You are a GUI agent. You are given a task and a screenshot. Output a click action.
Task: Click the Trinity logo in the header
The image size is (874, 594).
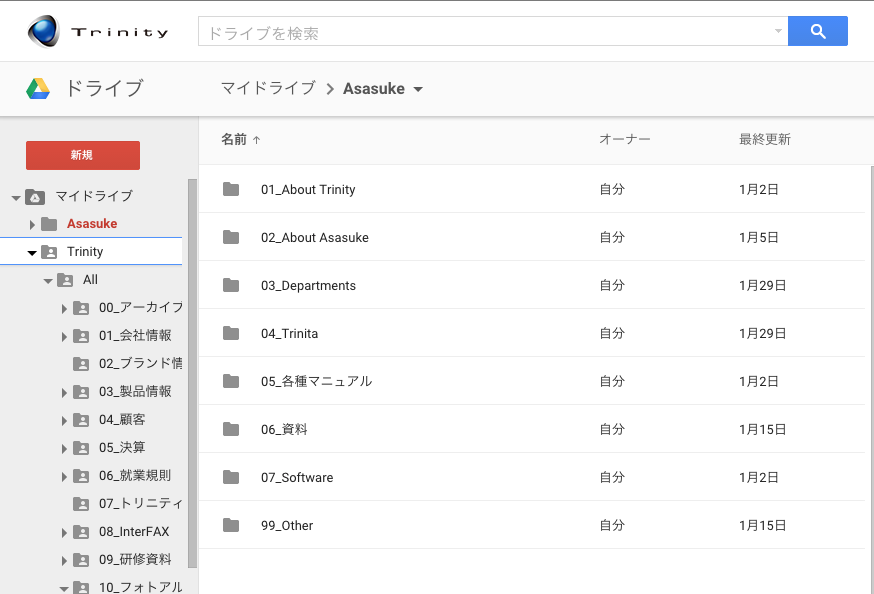point(95,30)
